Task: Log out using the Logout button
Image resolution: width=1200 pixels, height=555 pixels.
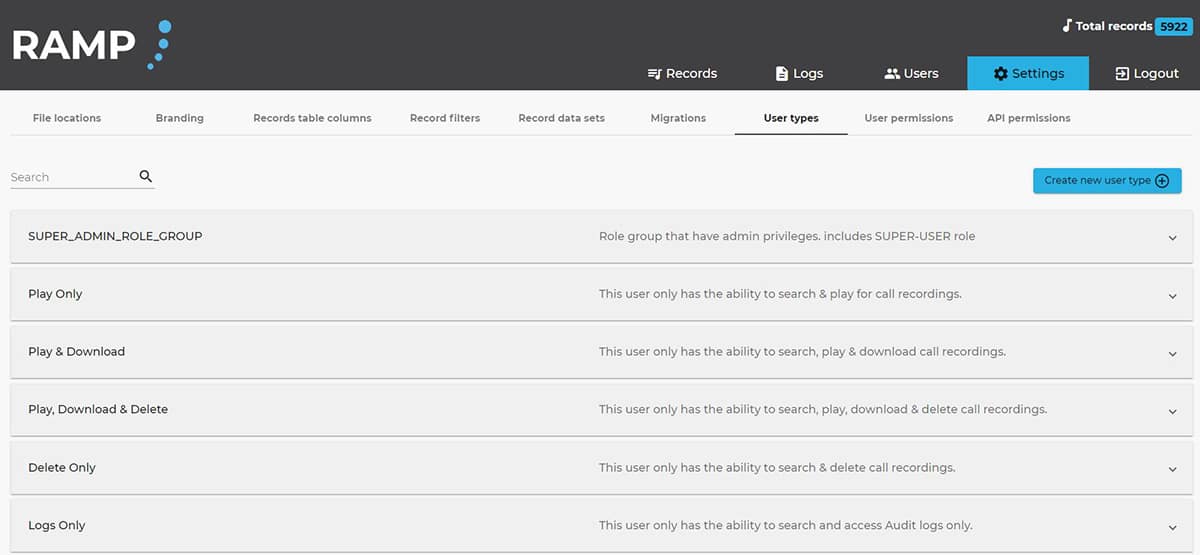Action: tap(1147, 73)
